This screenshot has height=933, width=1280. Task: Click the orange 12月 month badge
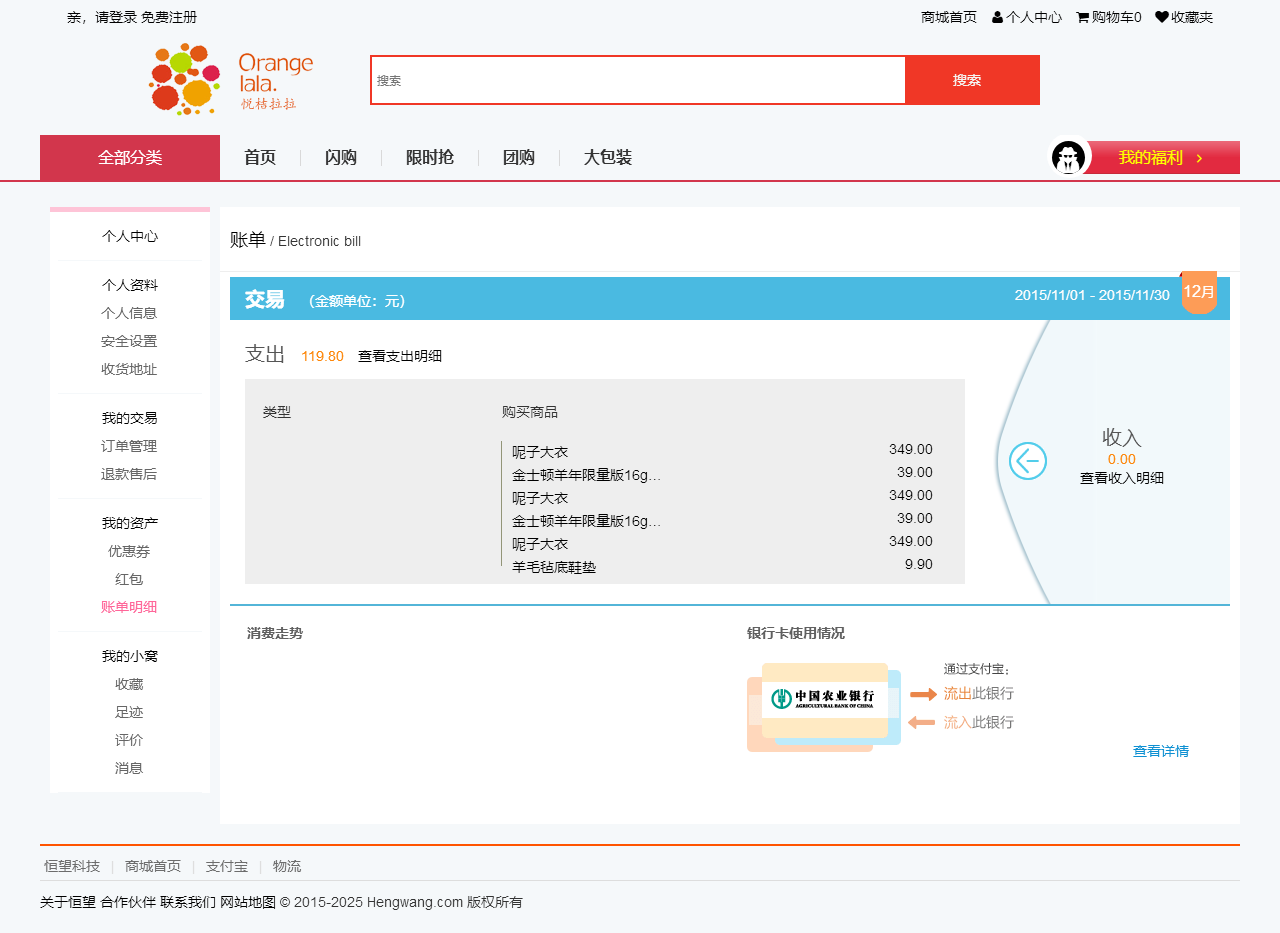tap(1199, 292)
